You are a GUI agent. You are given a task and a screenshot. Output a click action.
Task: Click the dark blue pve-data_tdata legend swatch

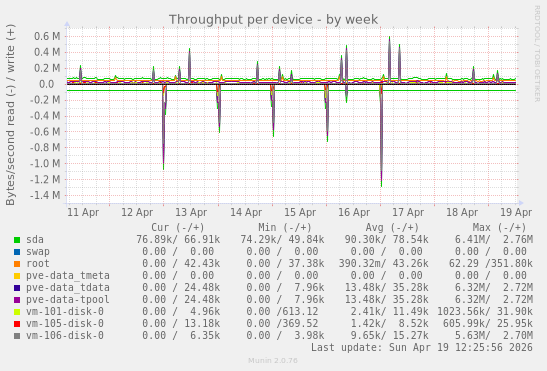tap(17, 288)
